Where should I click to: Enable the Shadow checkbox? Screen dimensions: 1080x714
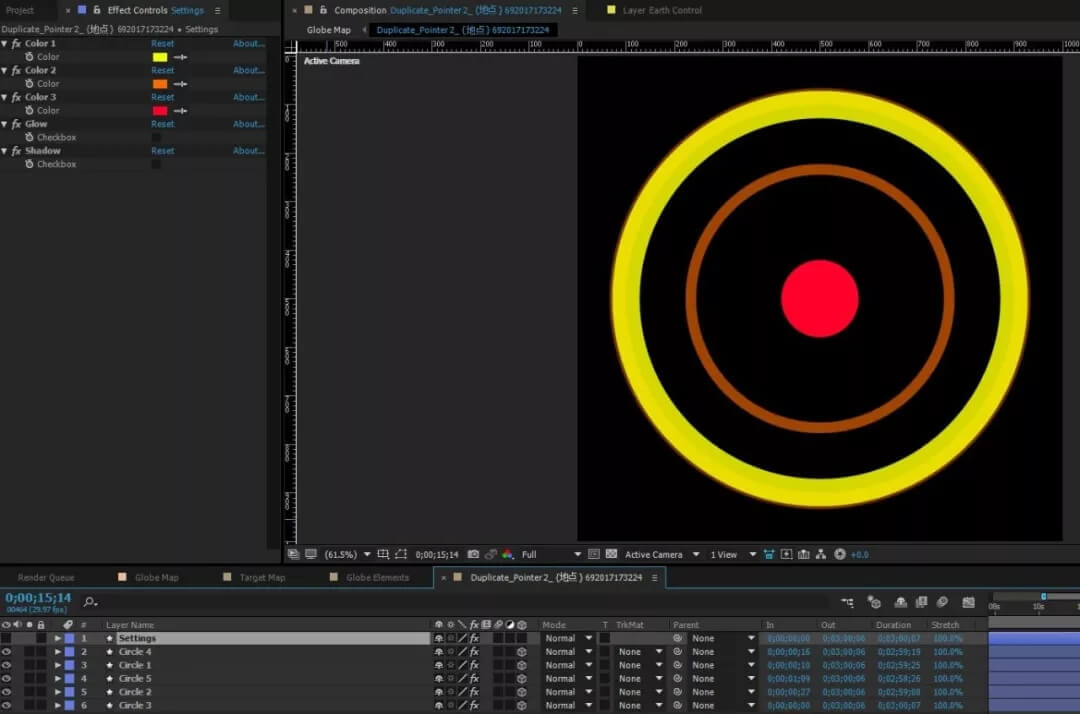point(156,164)
